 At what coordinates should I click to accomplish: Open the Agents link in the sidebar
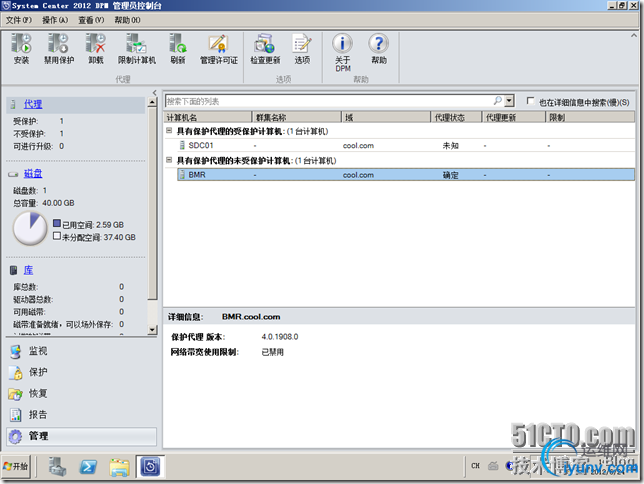click(x=33, y=104)
